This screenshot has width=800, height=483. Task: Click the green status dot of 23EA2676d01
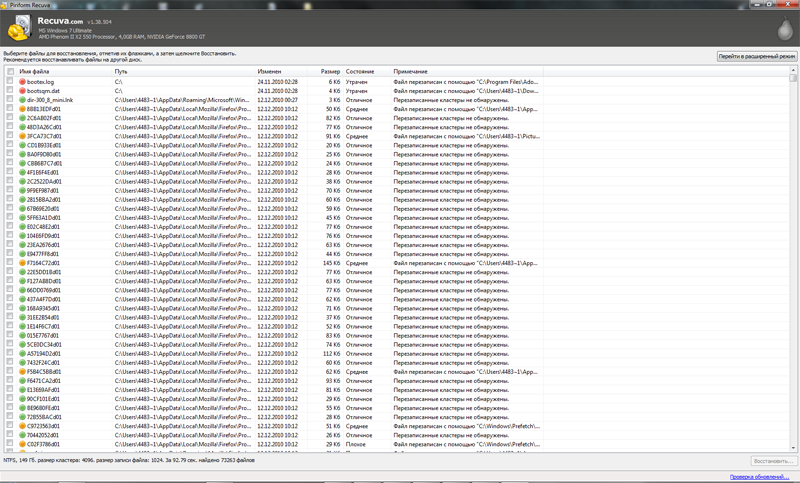tap(22, 245)
